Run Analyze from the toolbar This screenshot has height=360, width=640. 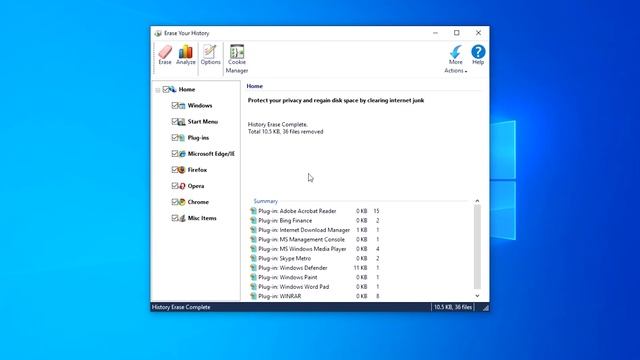[186, 55]
